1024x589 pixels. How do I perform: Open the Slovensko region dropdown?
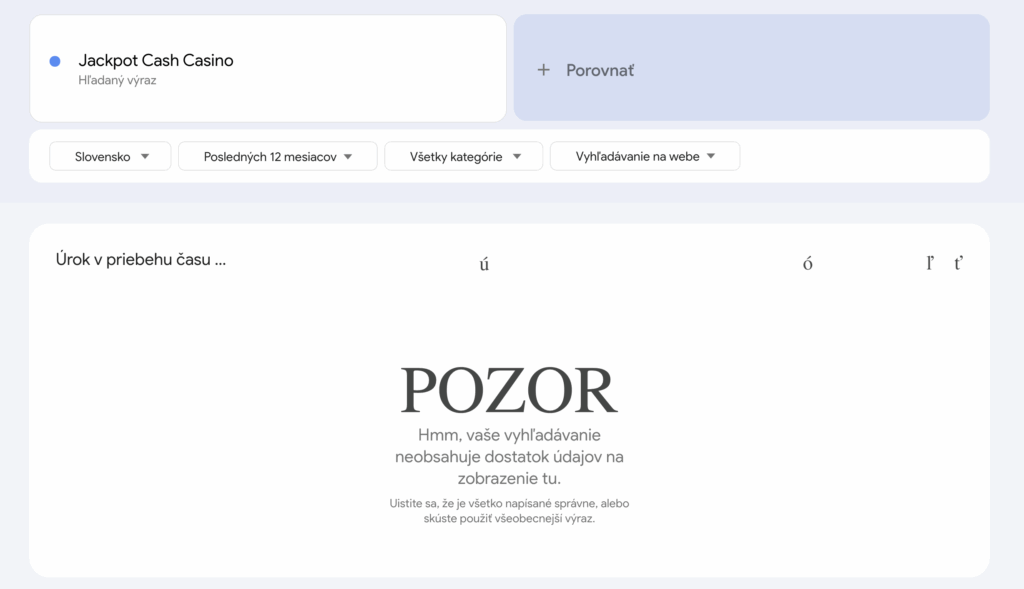click(110, 156)
